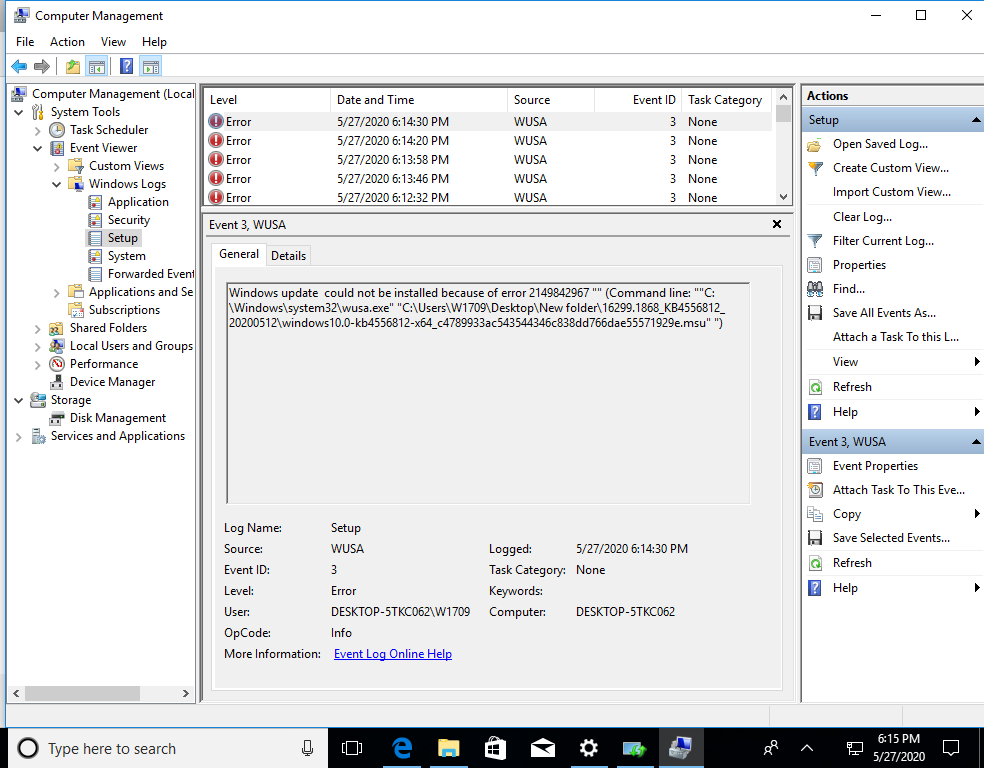
Task: Click Event Properties action
Action: tap(875, 466)
